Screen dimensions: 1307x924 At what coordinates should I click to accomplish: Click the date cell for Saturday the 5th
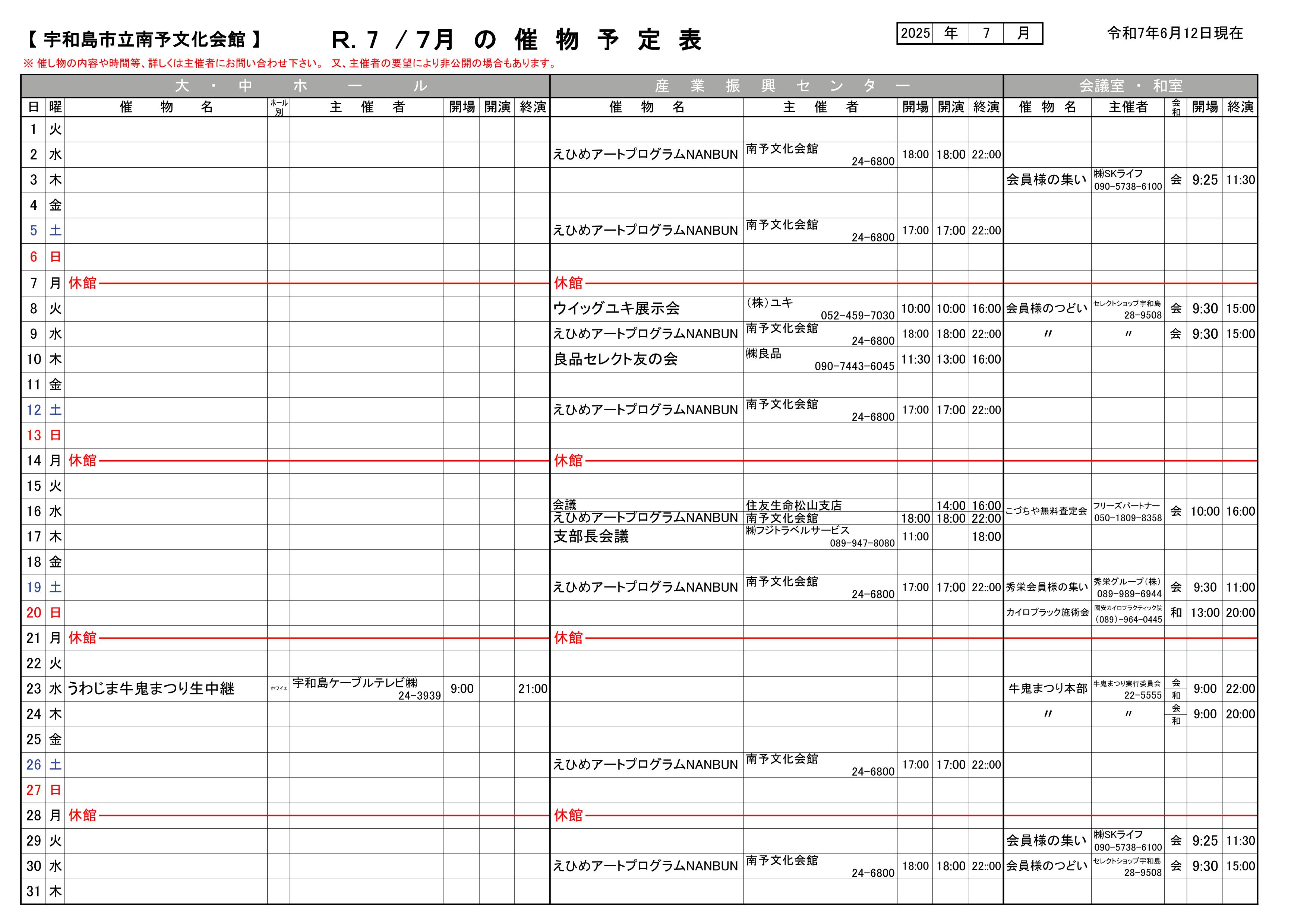coord(34,231)
